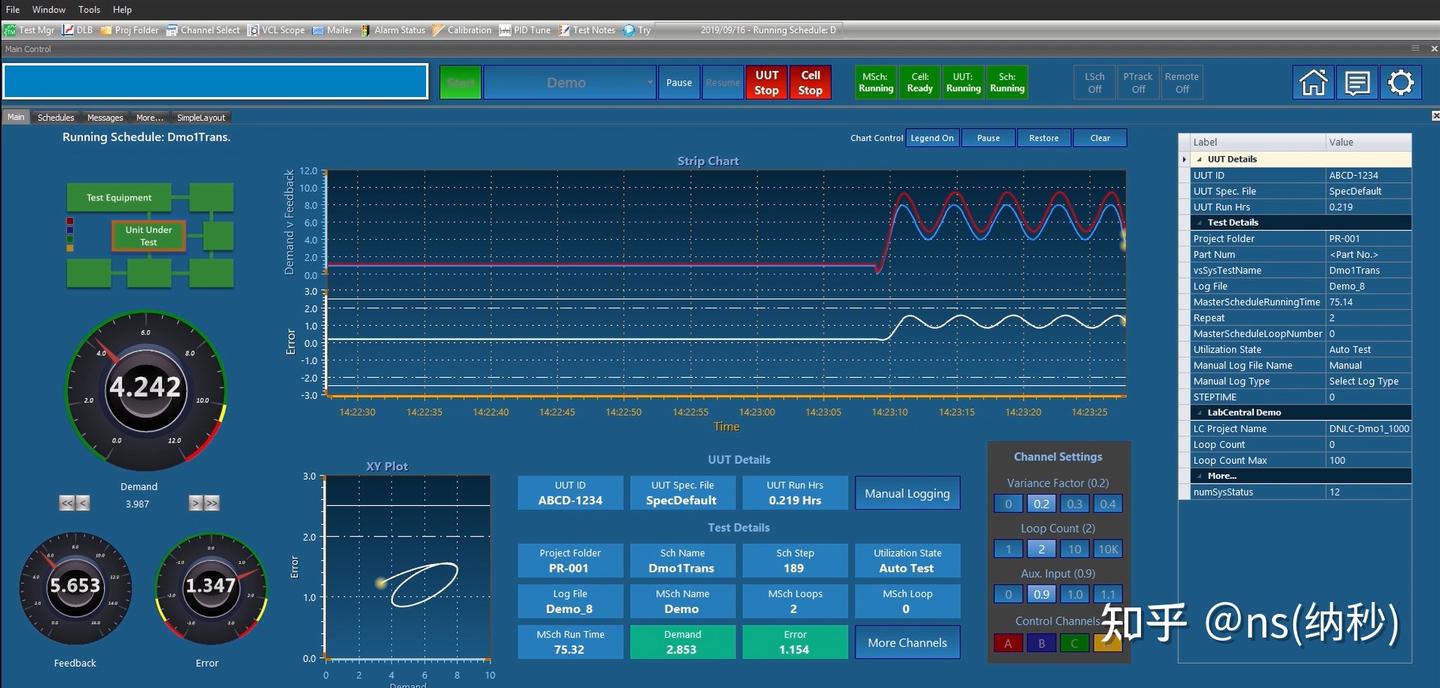Launch the VCL Scope
Image resolution: width=1440 pixels, height=688 pixels.
point(276,29)
